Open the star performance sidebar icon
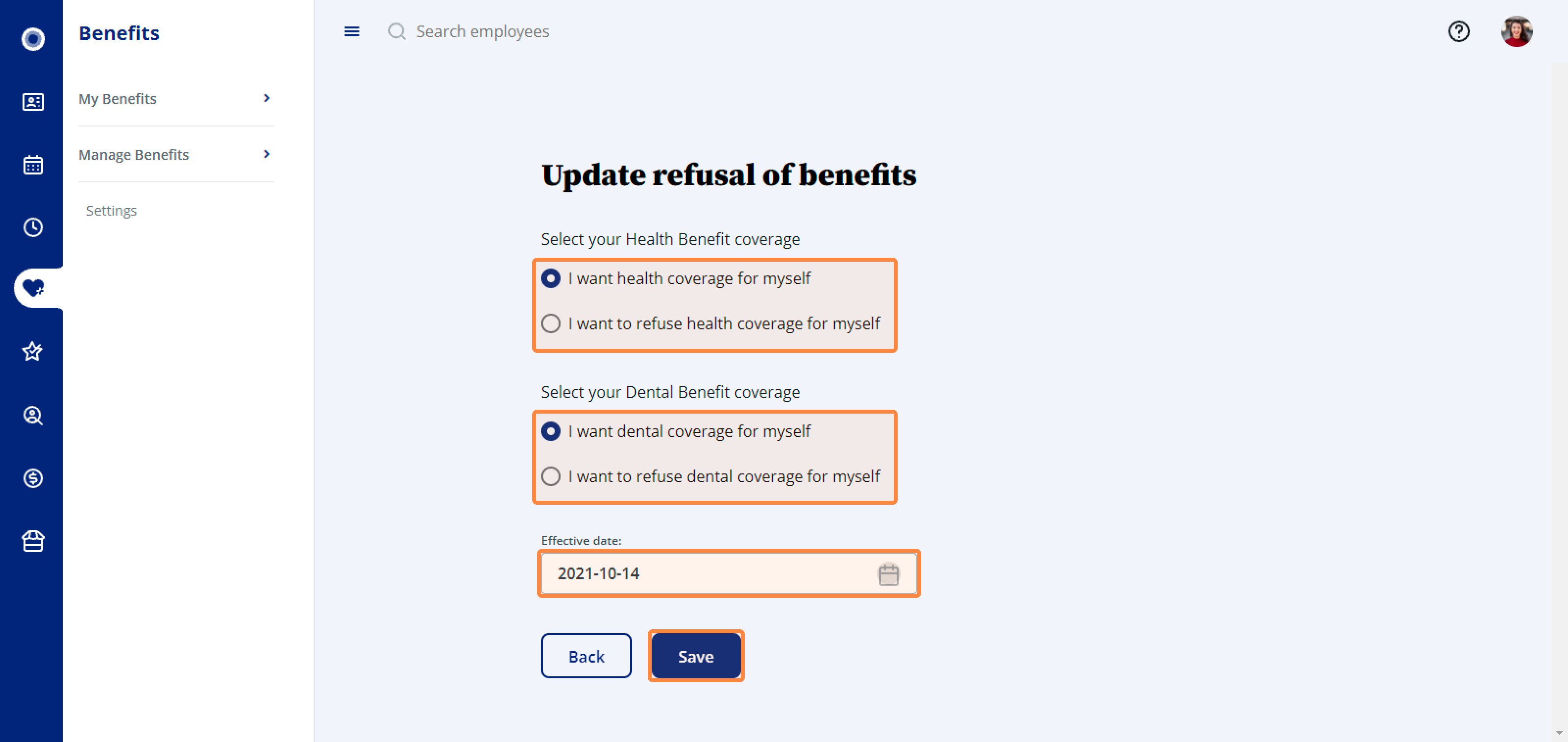The height and width of the screenshot is (742, 1568). (x=33, y=351)
